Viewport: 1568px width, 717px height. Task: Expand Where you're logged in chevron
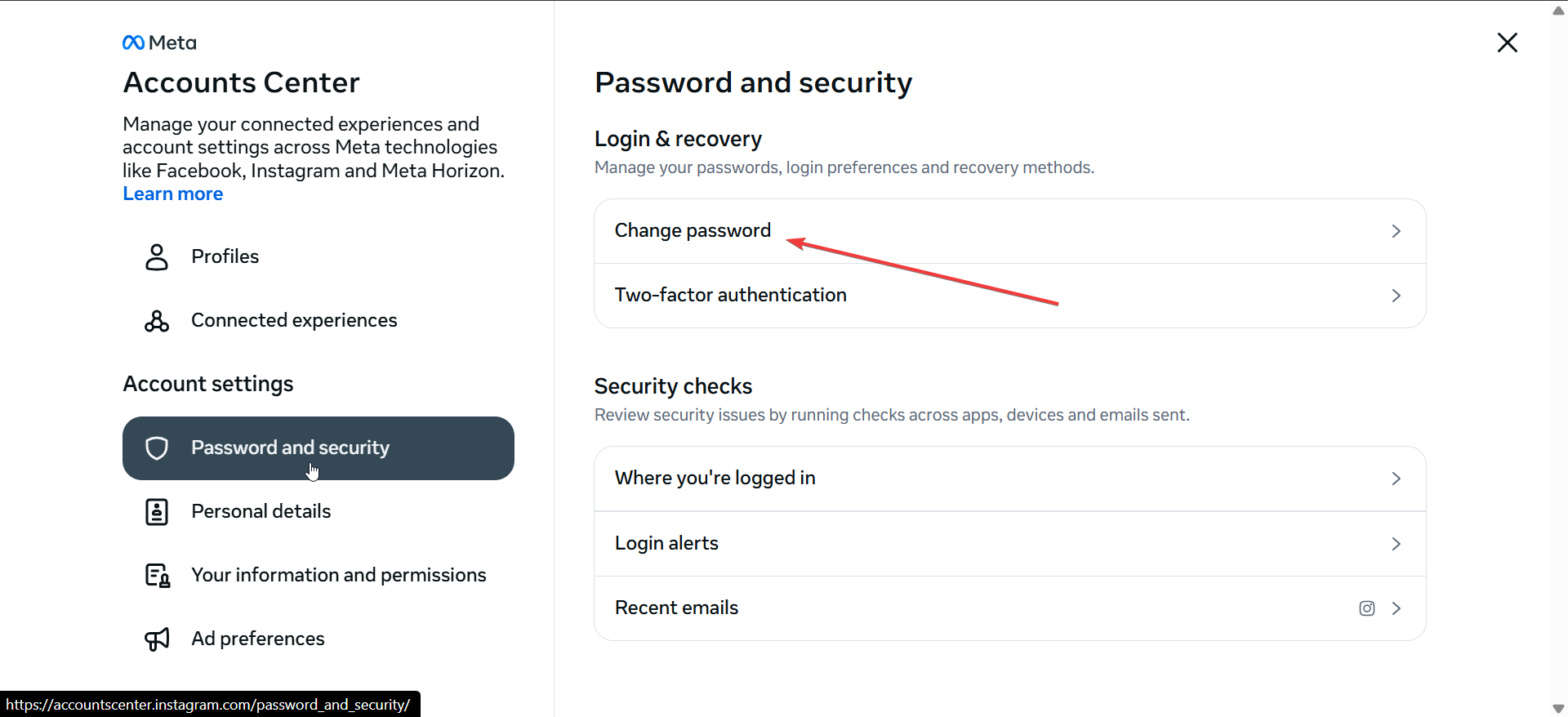(x=1396, y=479)
